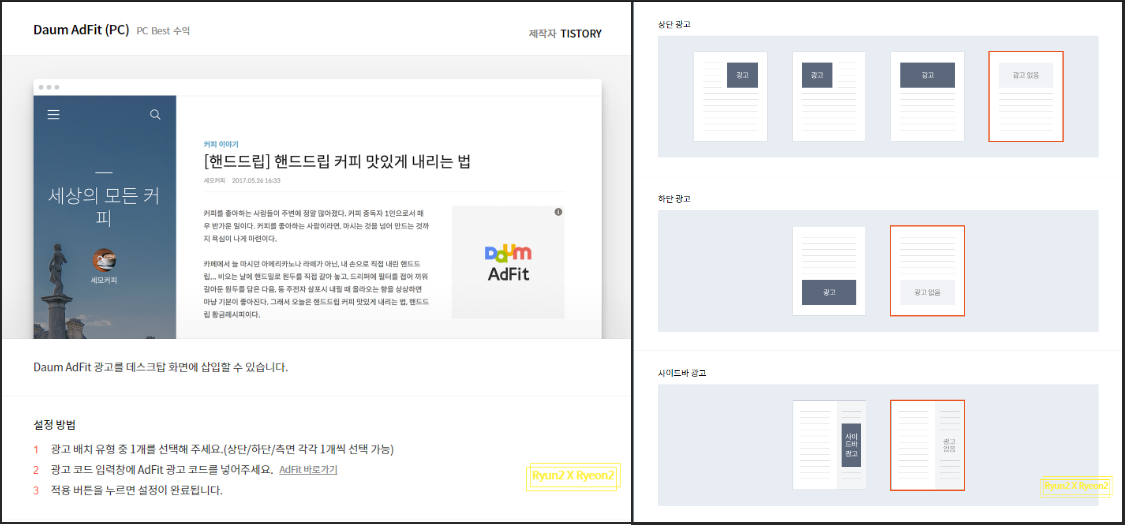
Task: Click the PC Best 수익 label
Action: point(163,32)
